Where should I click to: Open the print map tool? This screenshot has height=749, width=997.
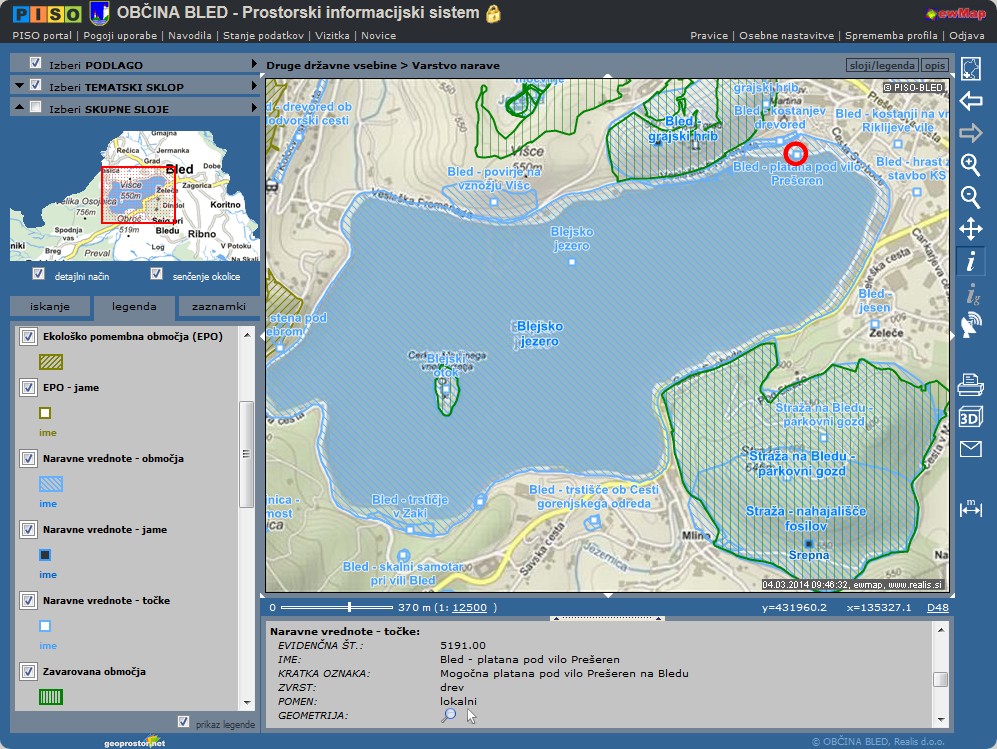970,384
